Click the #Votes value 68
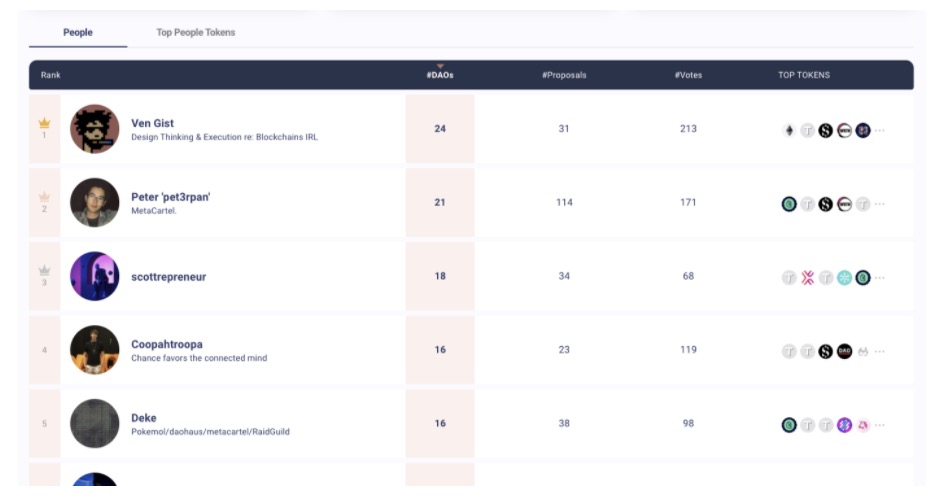 688,276
